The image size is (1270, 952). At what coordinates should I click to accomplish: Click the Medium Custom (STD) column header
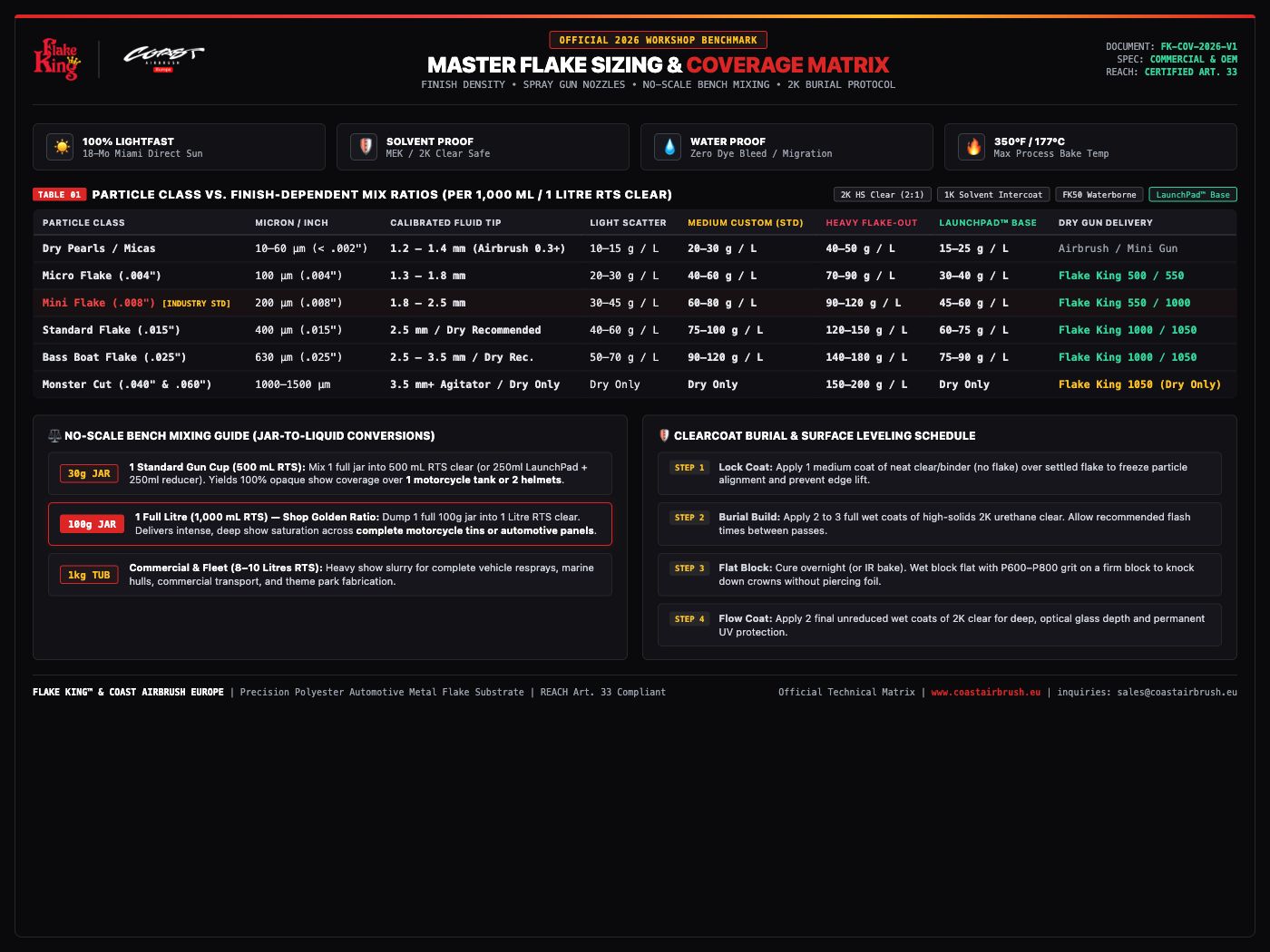[746, 223]
